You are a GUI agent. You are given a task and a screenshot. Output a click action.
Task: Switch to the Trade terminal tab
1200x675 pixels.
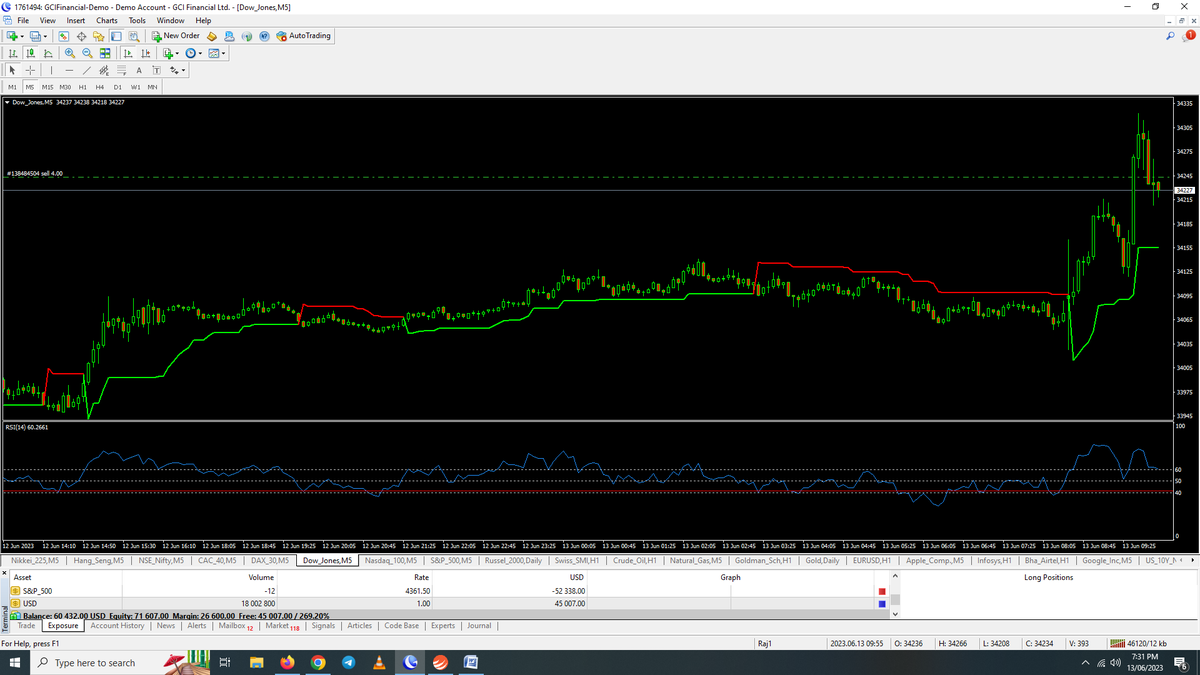(26, 626)
